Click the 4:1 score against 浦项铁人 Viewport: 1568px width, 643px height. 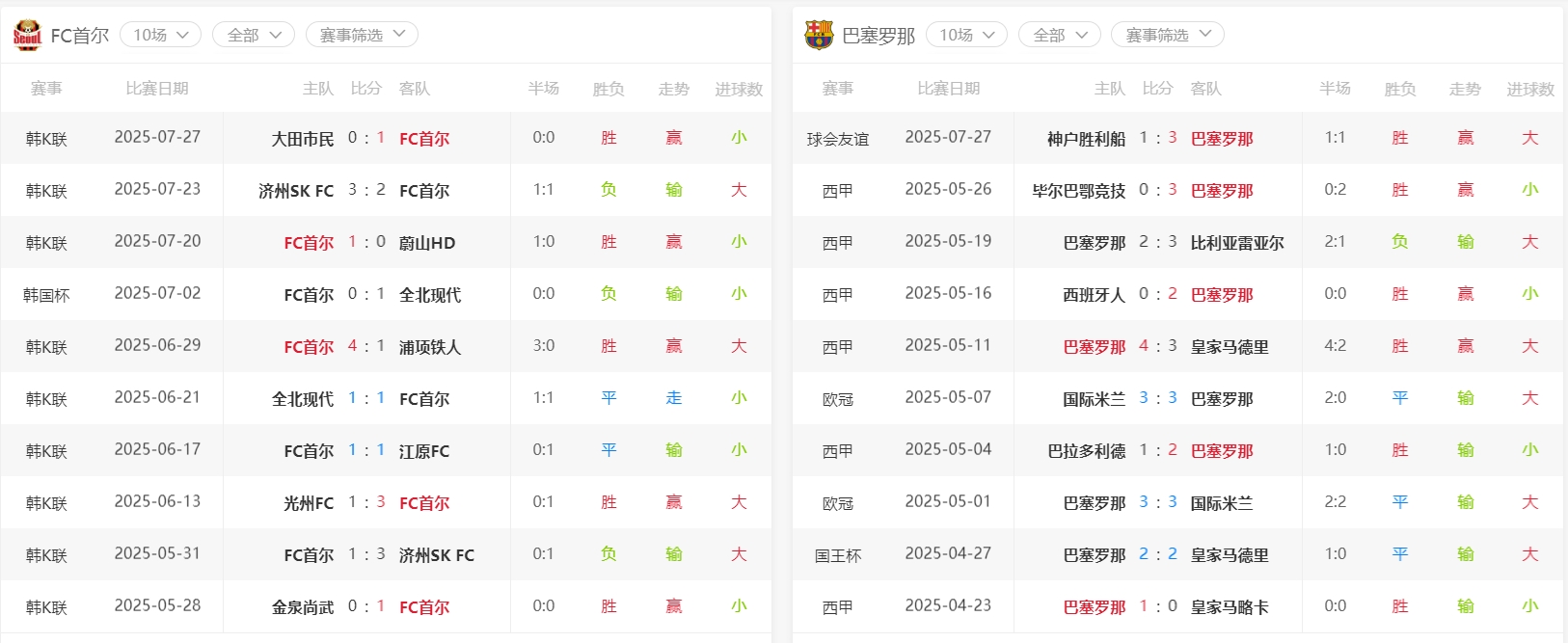click(366, 346)
